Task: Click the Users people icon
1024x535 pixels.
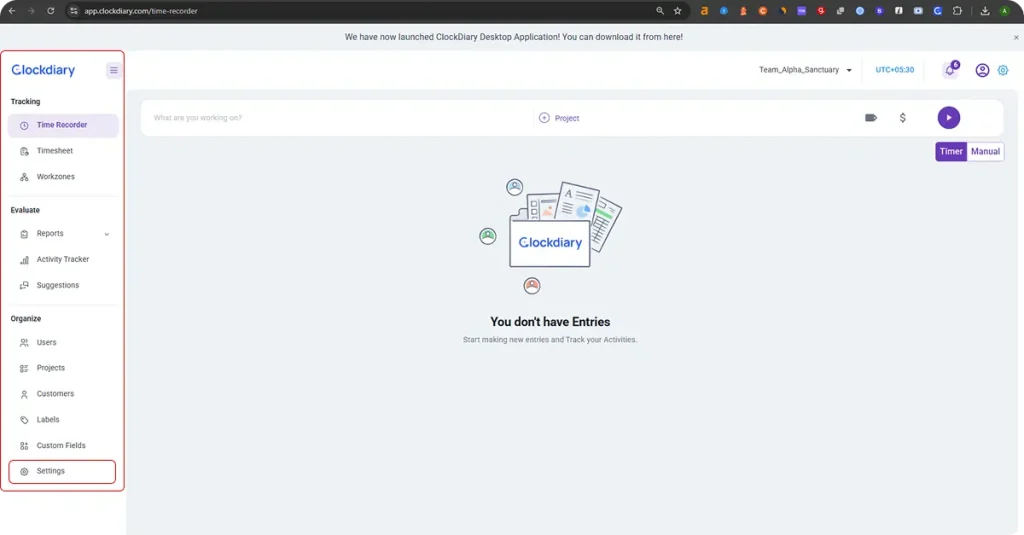Action: [24, 343]
